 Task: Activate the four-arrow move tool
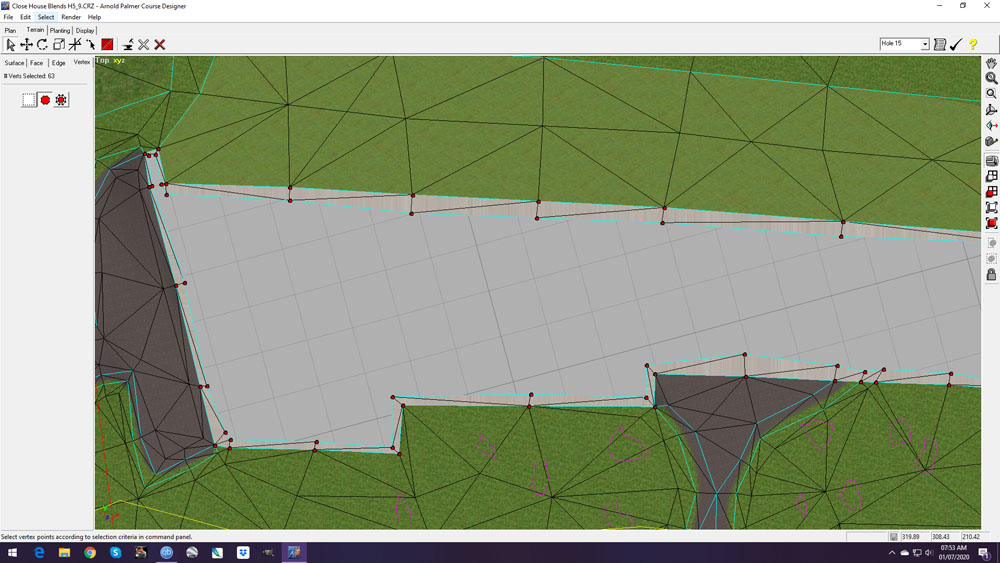click(27, 45)
